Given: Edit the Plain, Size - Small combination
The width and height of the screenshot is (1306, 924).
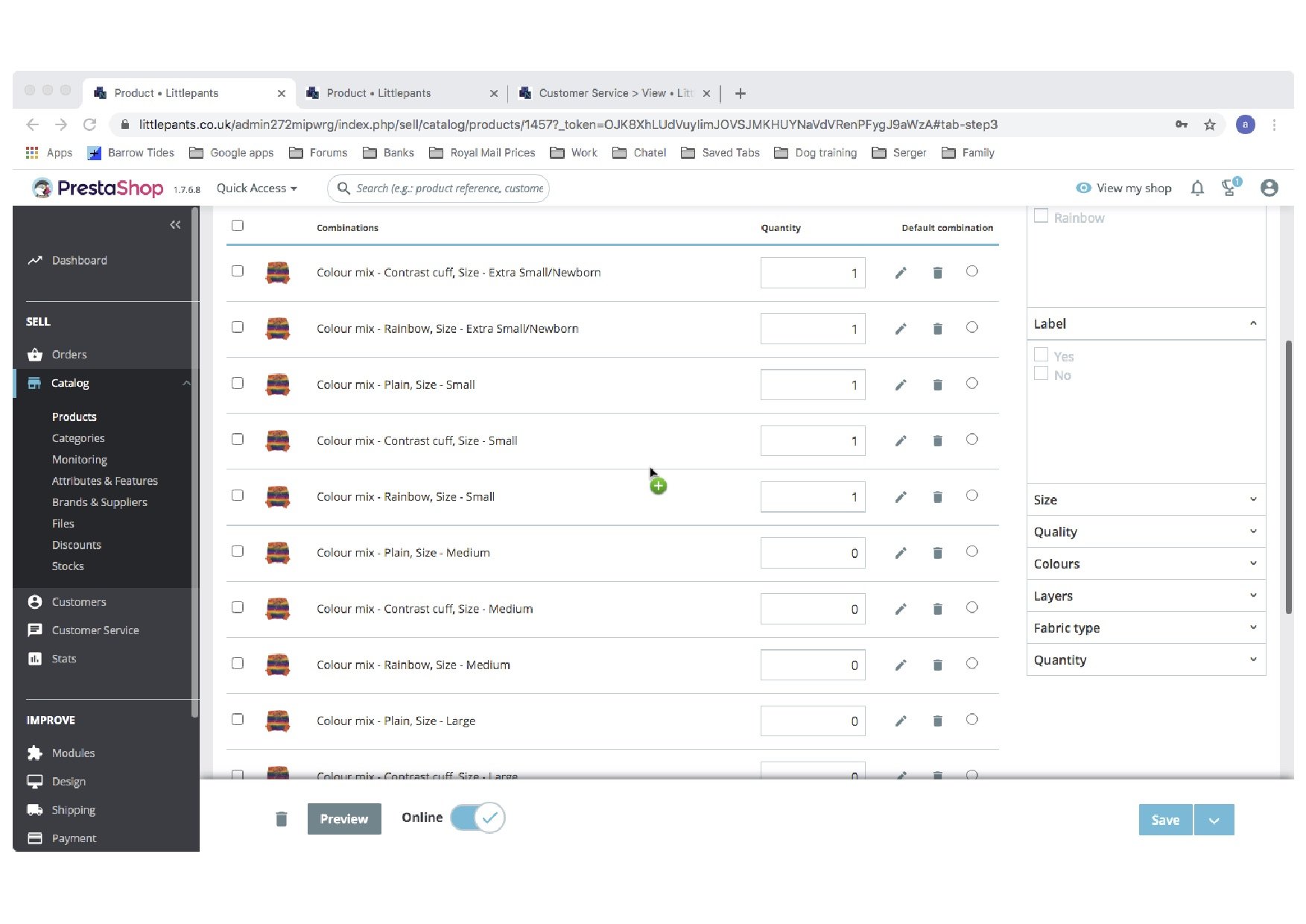Looking at the screenshot, I should tap(901, 385).
